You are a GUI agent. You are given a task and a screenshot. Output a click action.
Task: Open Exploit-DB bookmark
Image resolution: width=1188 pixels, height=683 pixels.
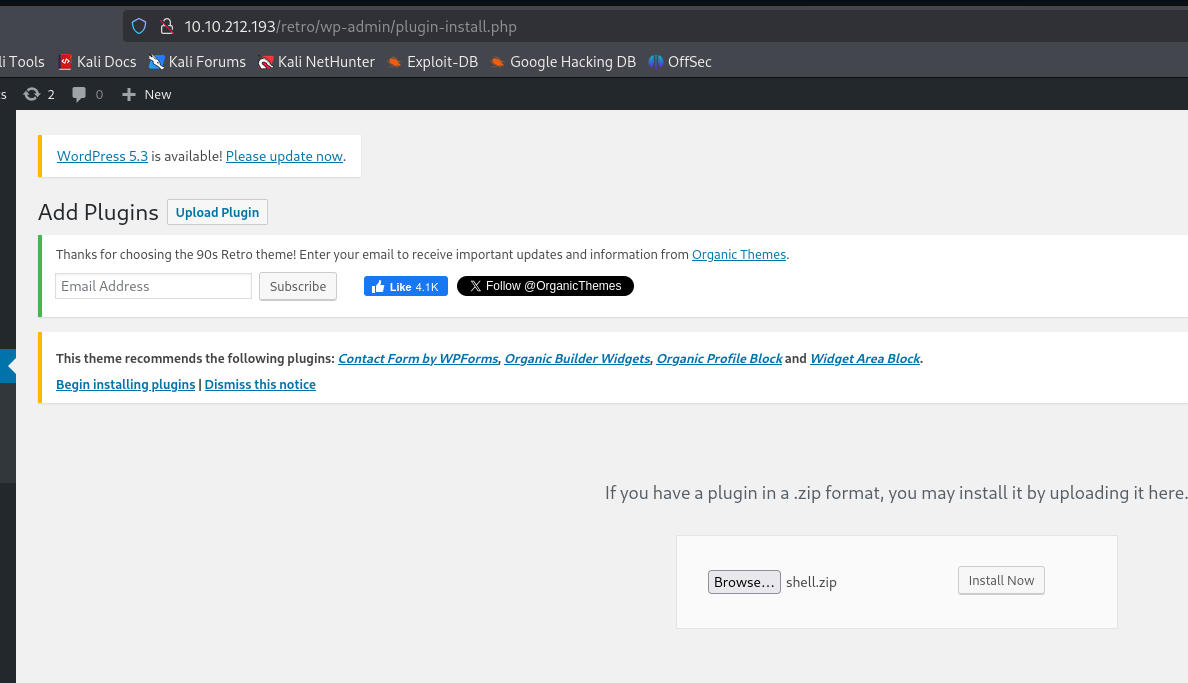click(x=432, y=62)
